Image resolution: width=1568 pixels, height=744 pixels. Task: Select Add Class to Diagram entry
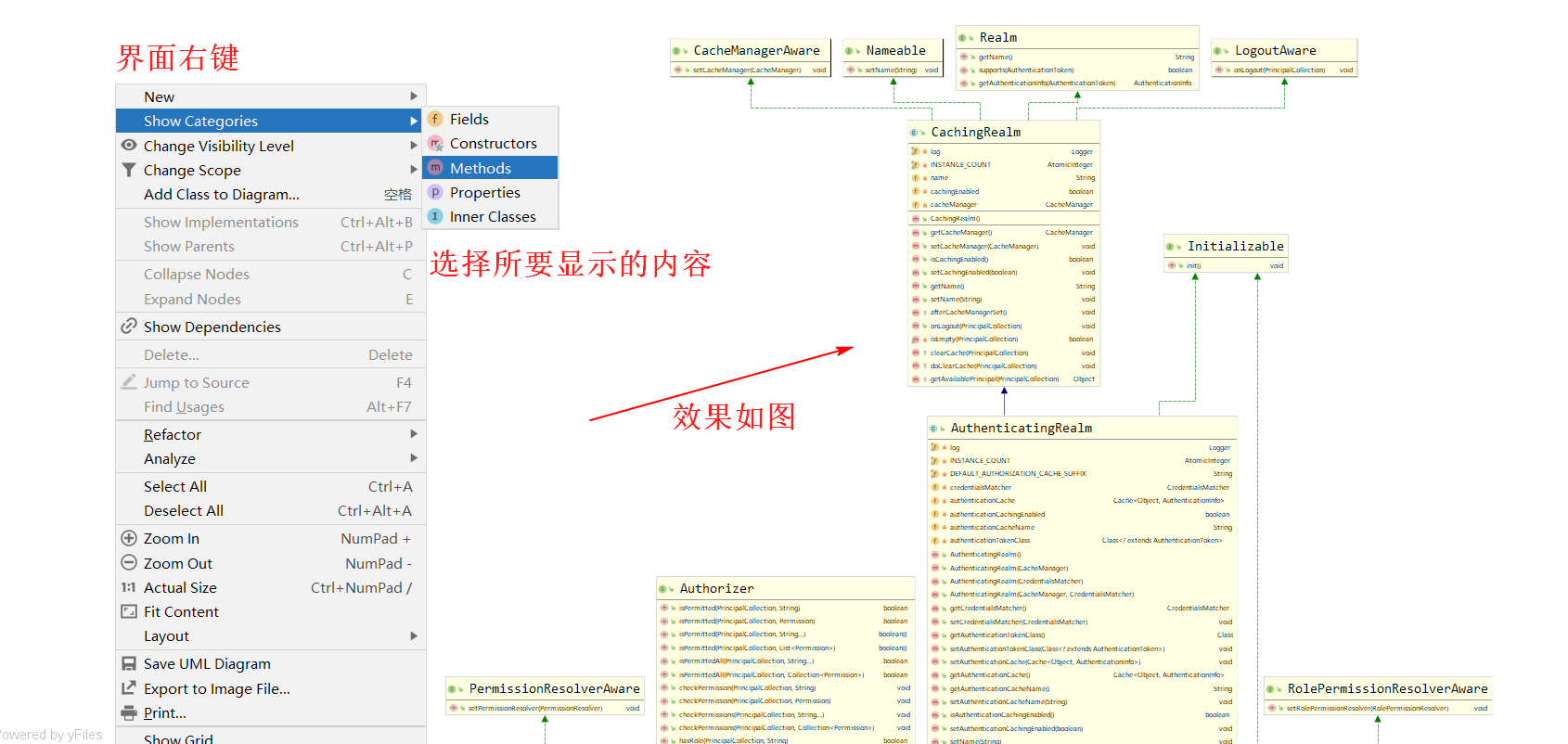coord(271,194)
